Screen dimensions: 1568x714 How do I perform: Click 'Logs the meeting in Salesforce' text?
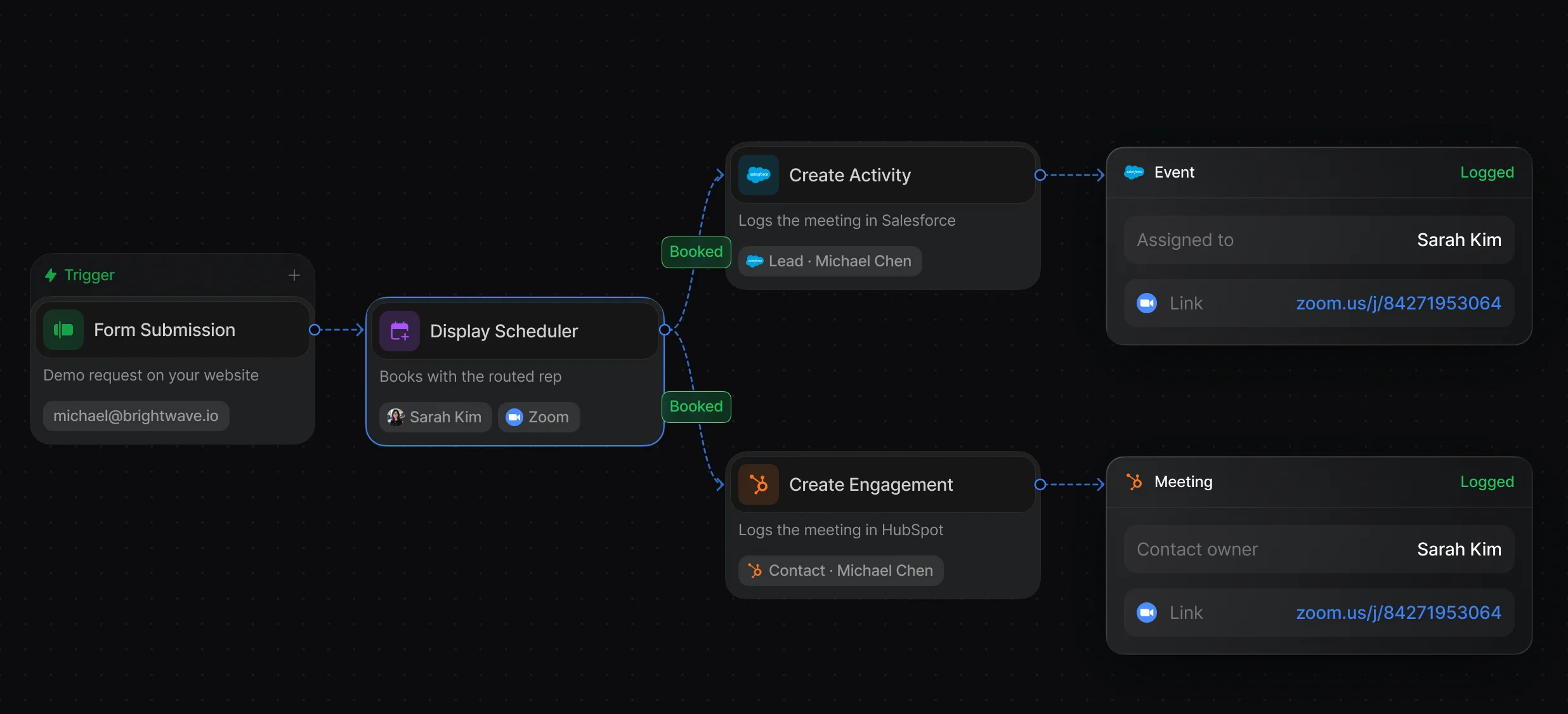point(847,221)
